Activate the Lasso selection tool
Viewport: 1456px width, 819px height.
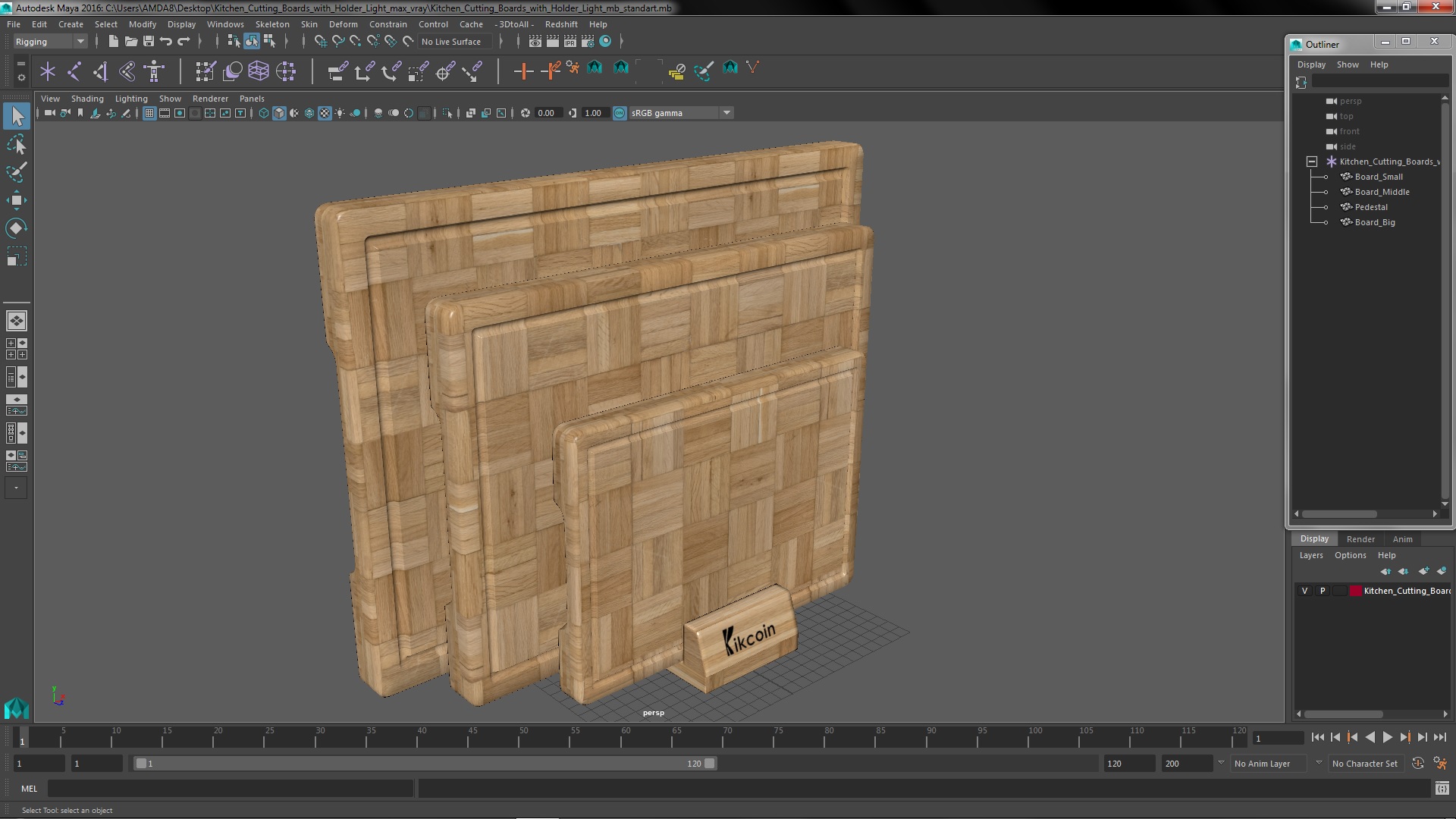pyautogui.click(x=16, y=144)
